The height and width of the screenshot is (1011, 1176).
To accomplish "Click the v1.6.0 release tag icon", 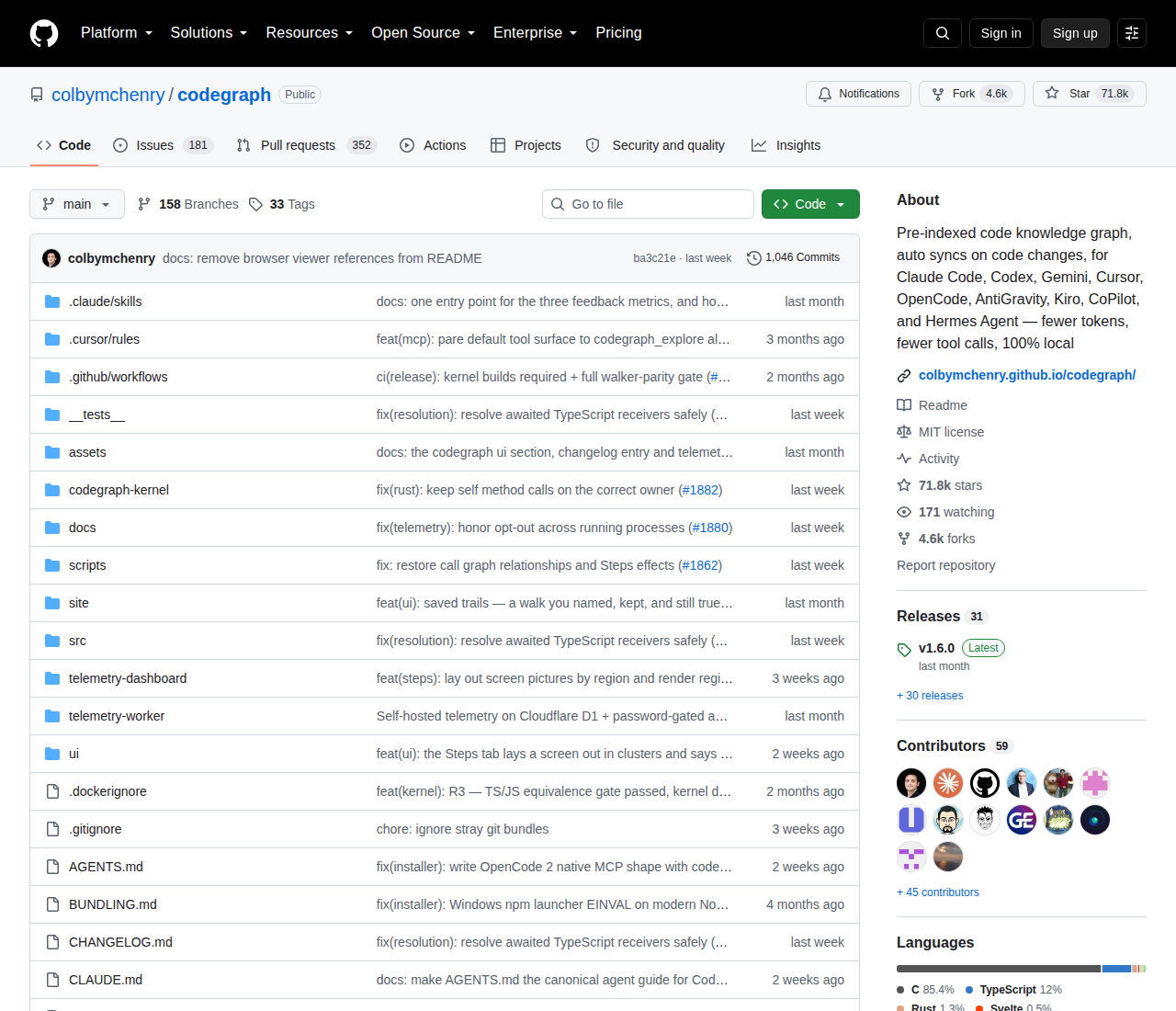I will (x=904, y=650).
